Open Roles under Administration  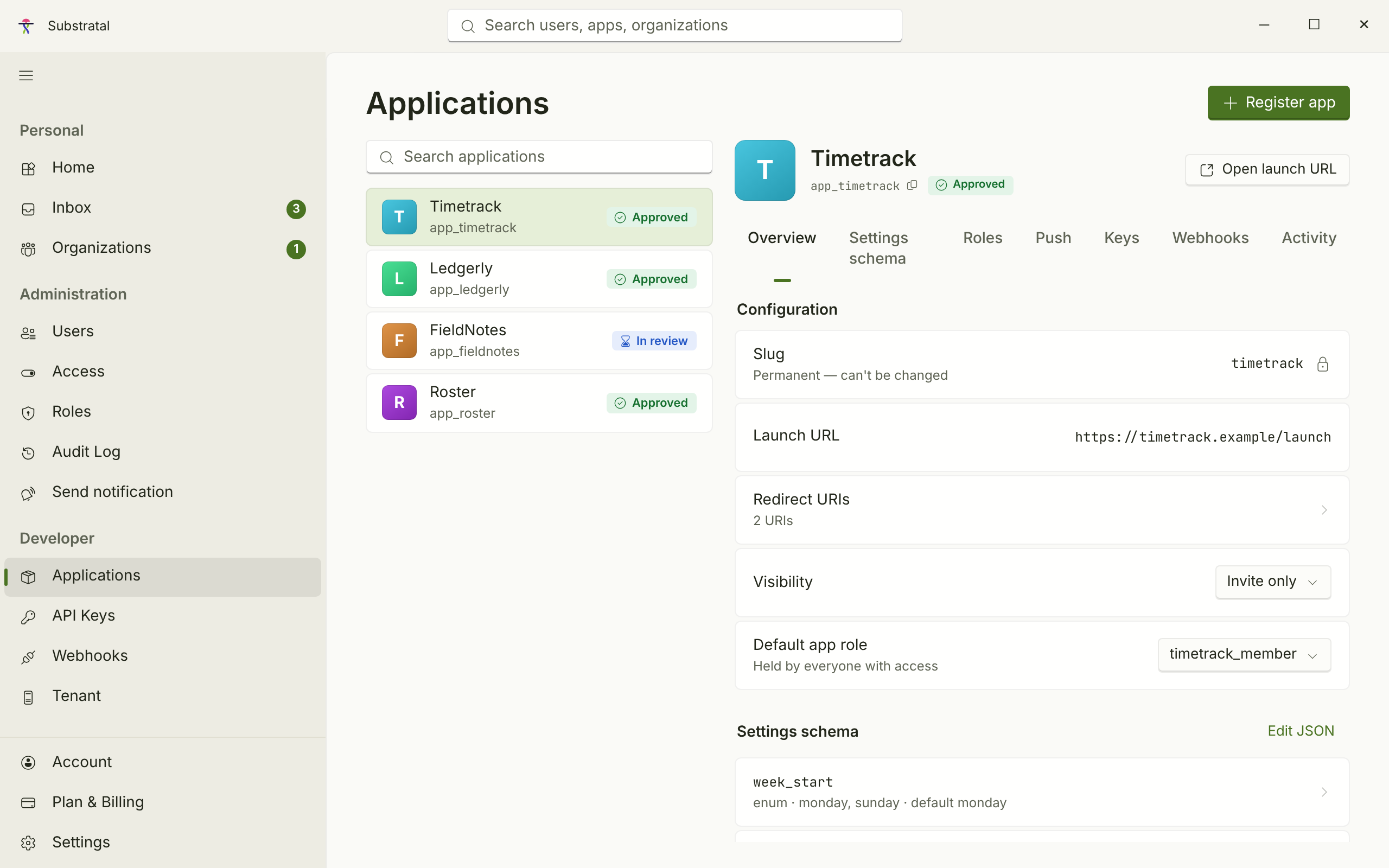pyautogui.click(x=162, y=412)
